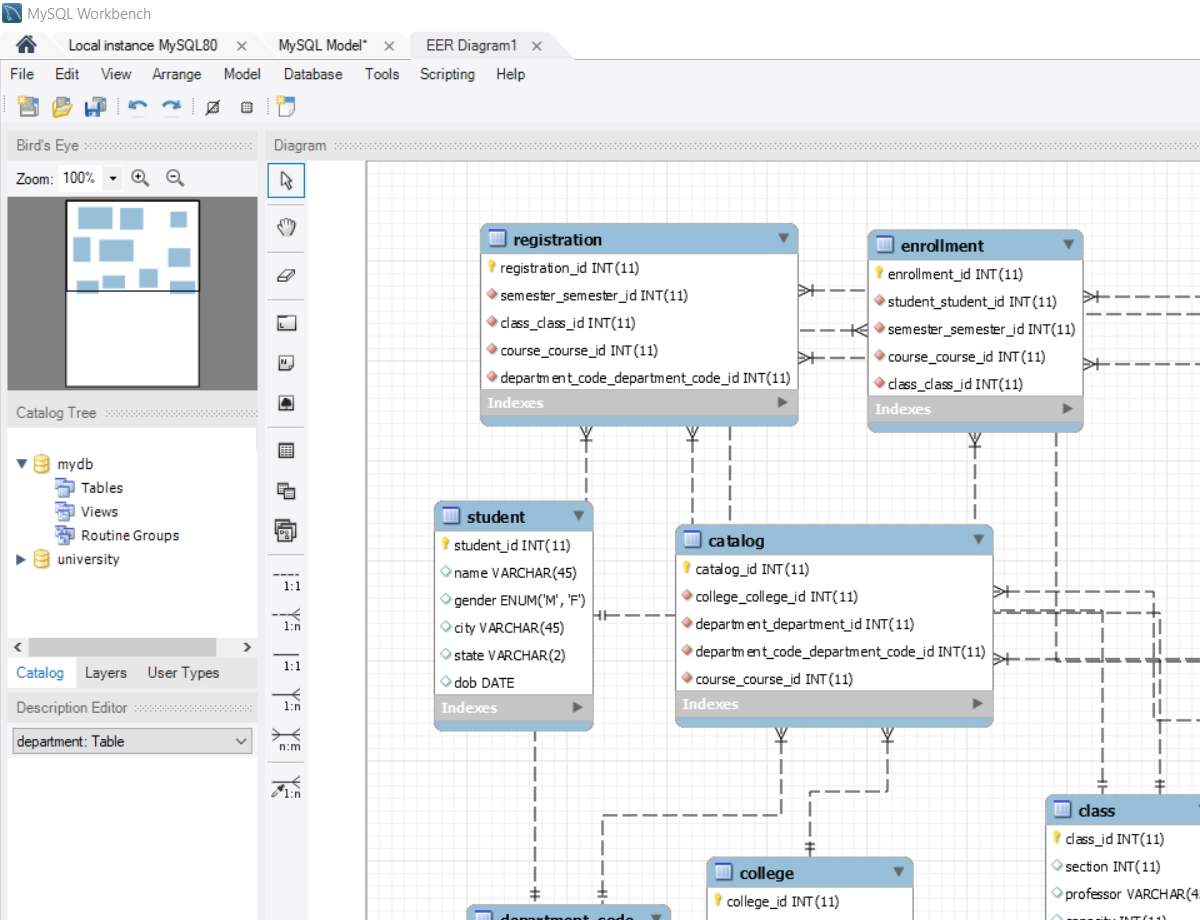Select Tables under mydb in Catalog Tree
Screen dimensions: 1200x920
click(102, 488)
